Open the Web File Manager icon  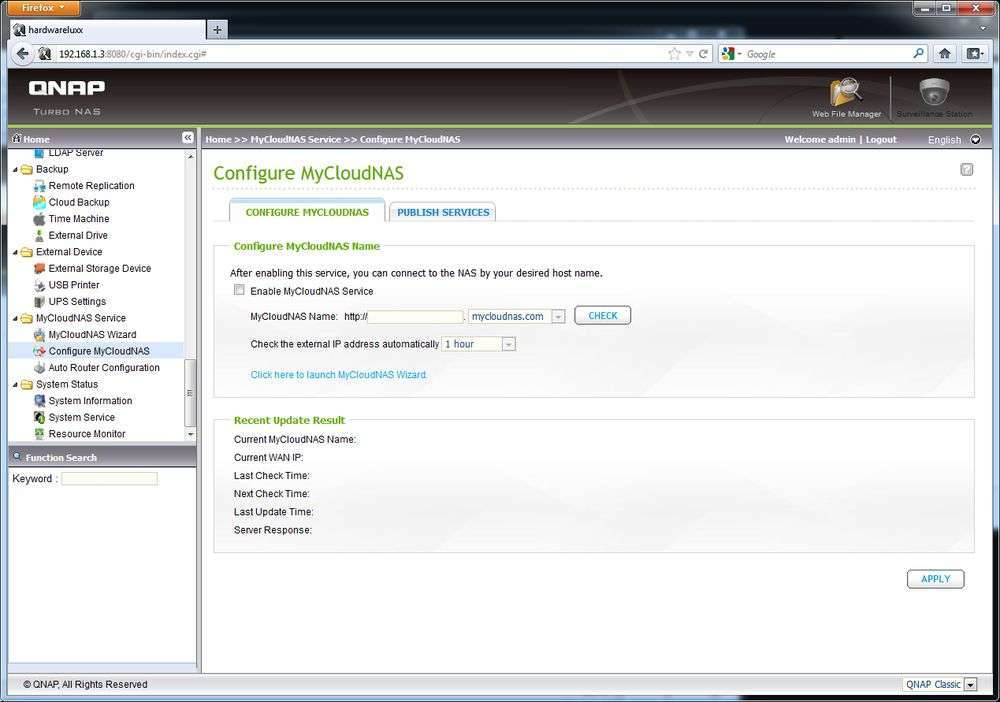(x=846, y=92)
